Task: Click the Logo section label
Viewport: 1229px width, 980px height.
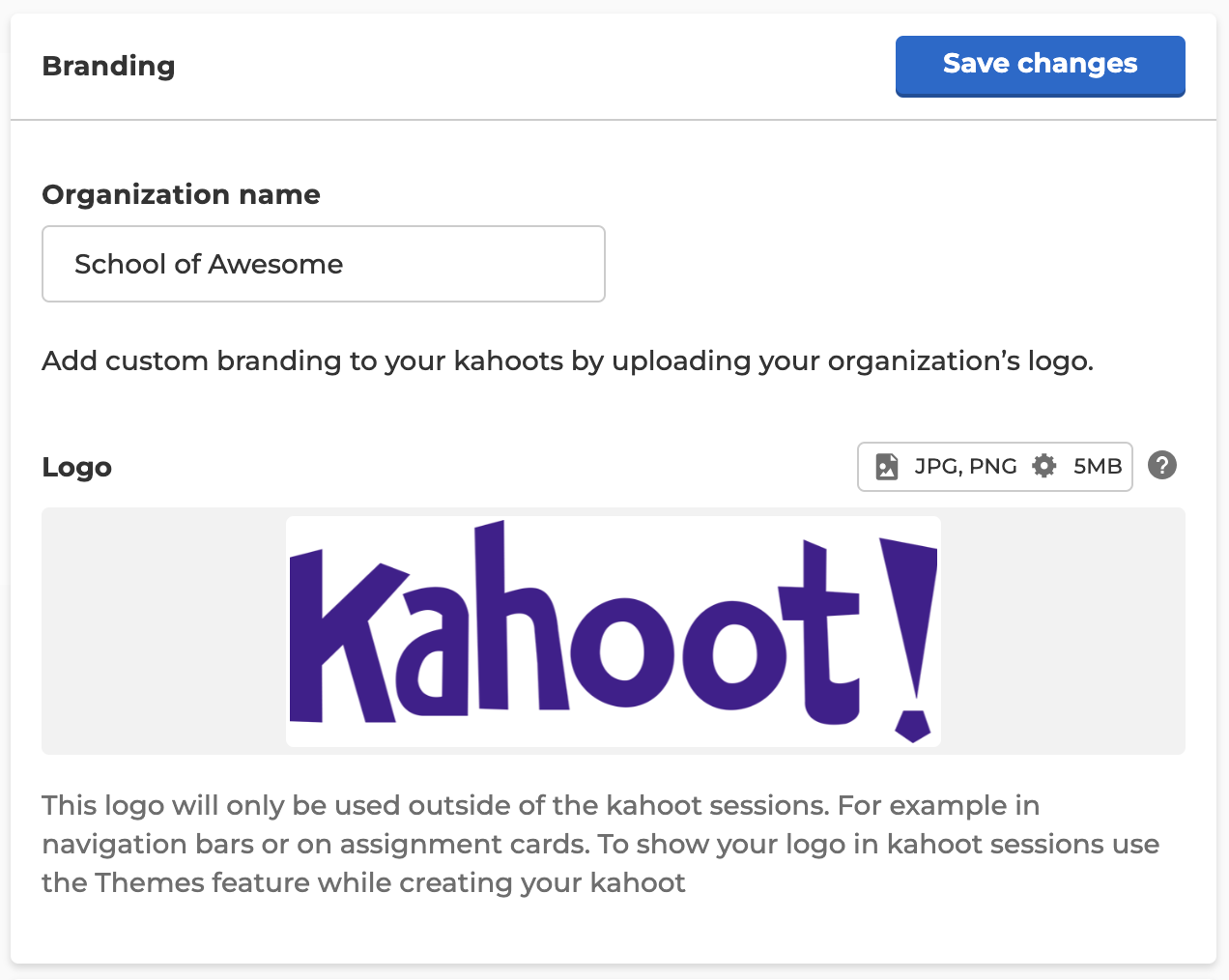Action: click(x=77, y=468)
